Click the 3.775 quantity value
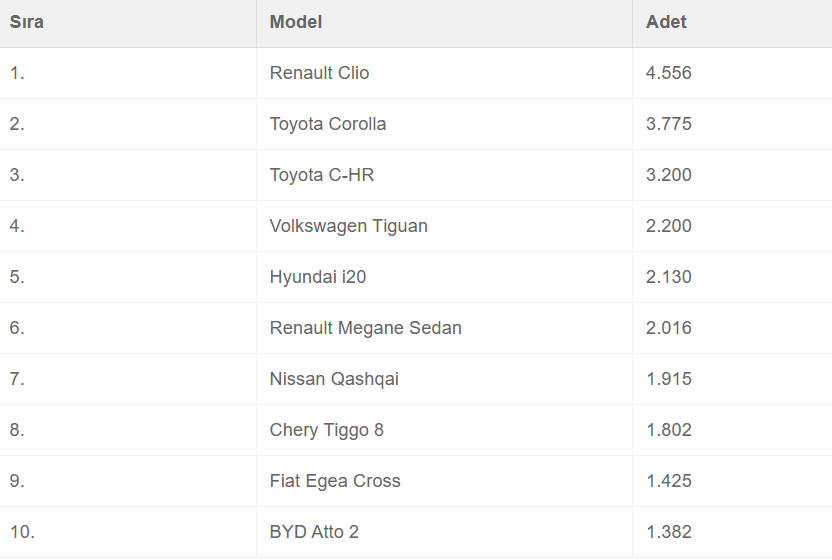This screenshot has height=560, width=832. coord(668,124)
